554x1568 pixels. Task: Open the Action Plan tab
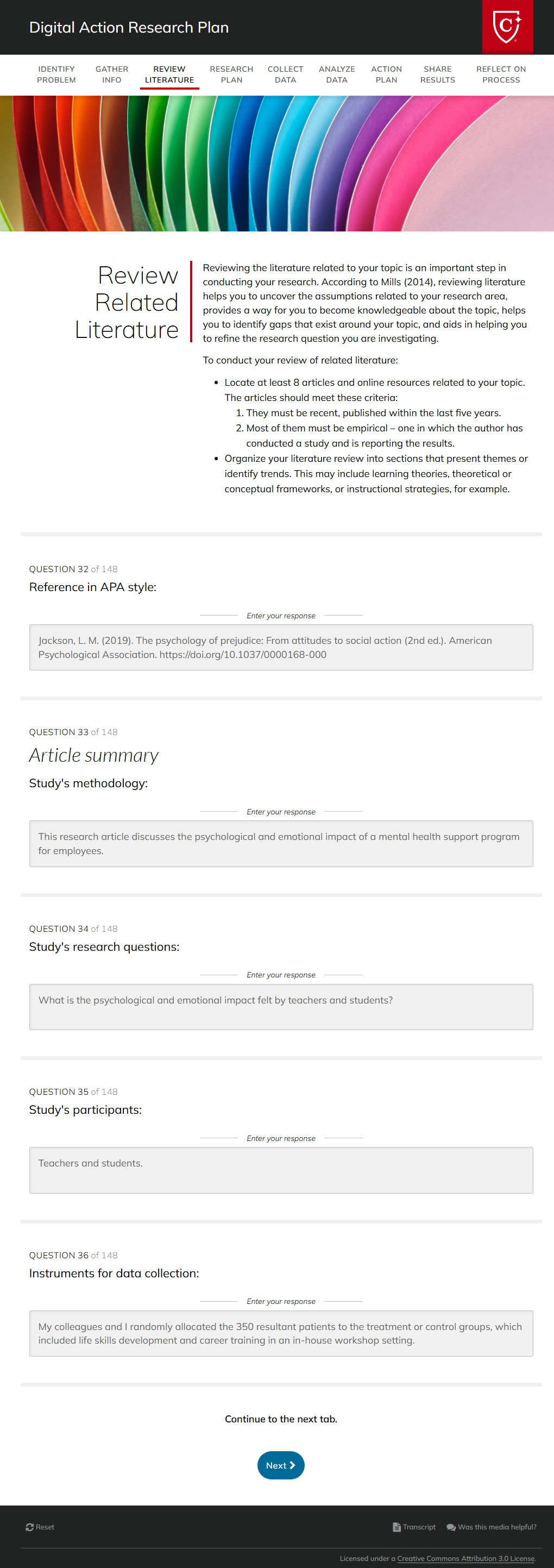[387, 74]
